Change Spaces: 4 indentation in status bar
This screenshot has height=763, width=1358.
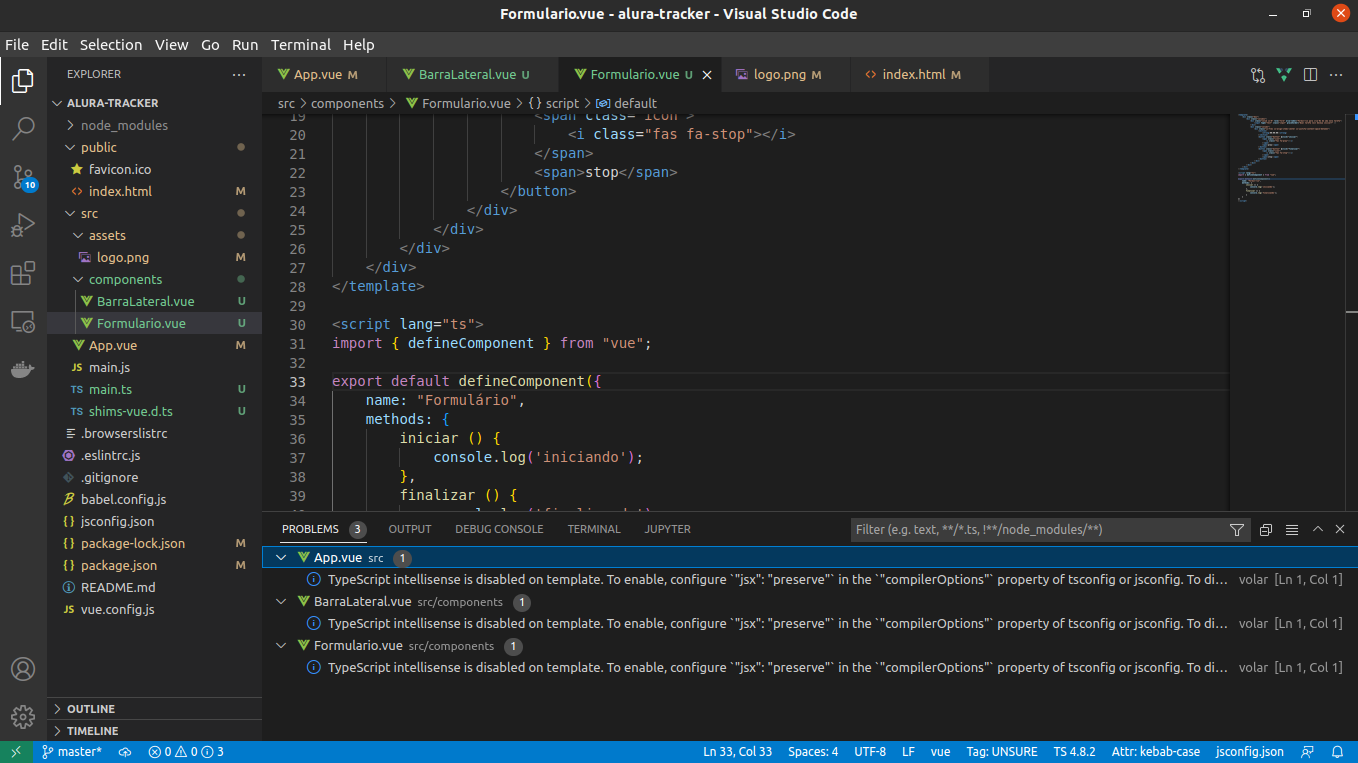[813, 752]
